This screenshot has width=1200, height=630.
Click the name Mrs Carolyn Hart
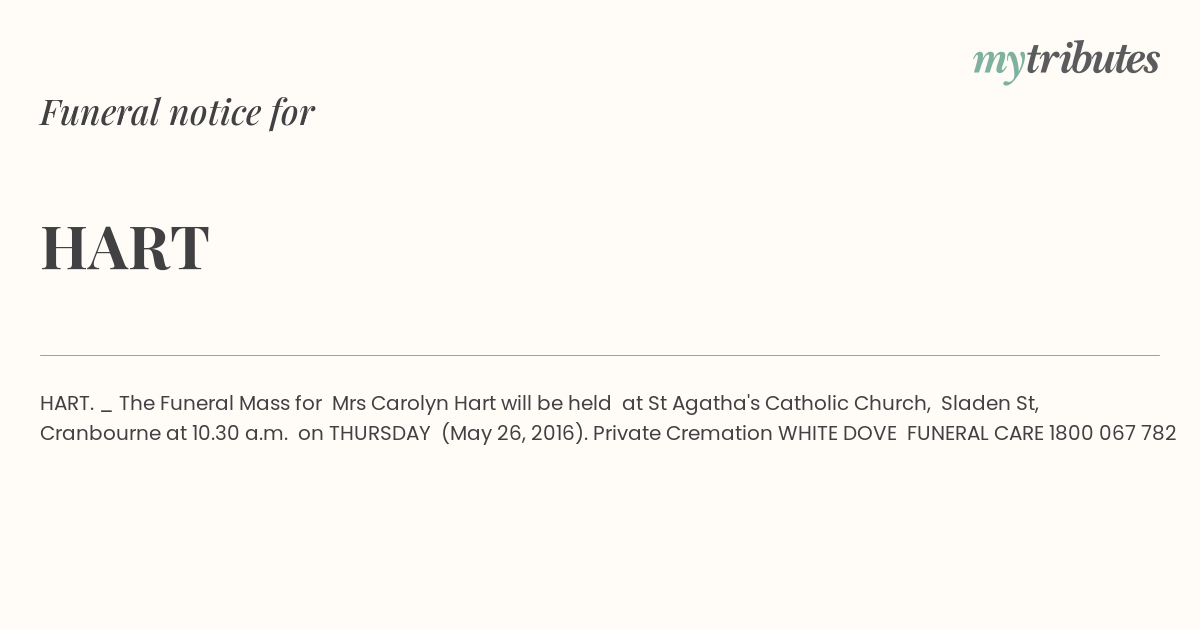pyautogui.click(x=414, y=403)
